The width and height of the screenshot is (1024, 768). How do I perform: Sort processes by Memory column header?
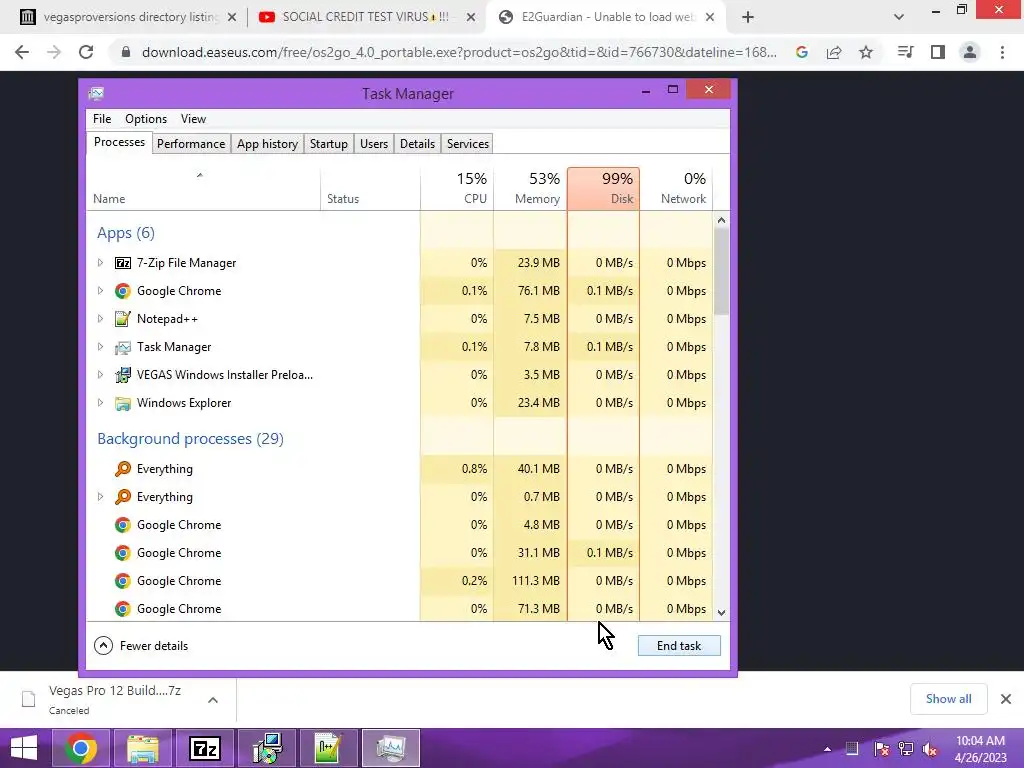(x=530, y=188)
